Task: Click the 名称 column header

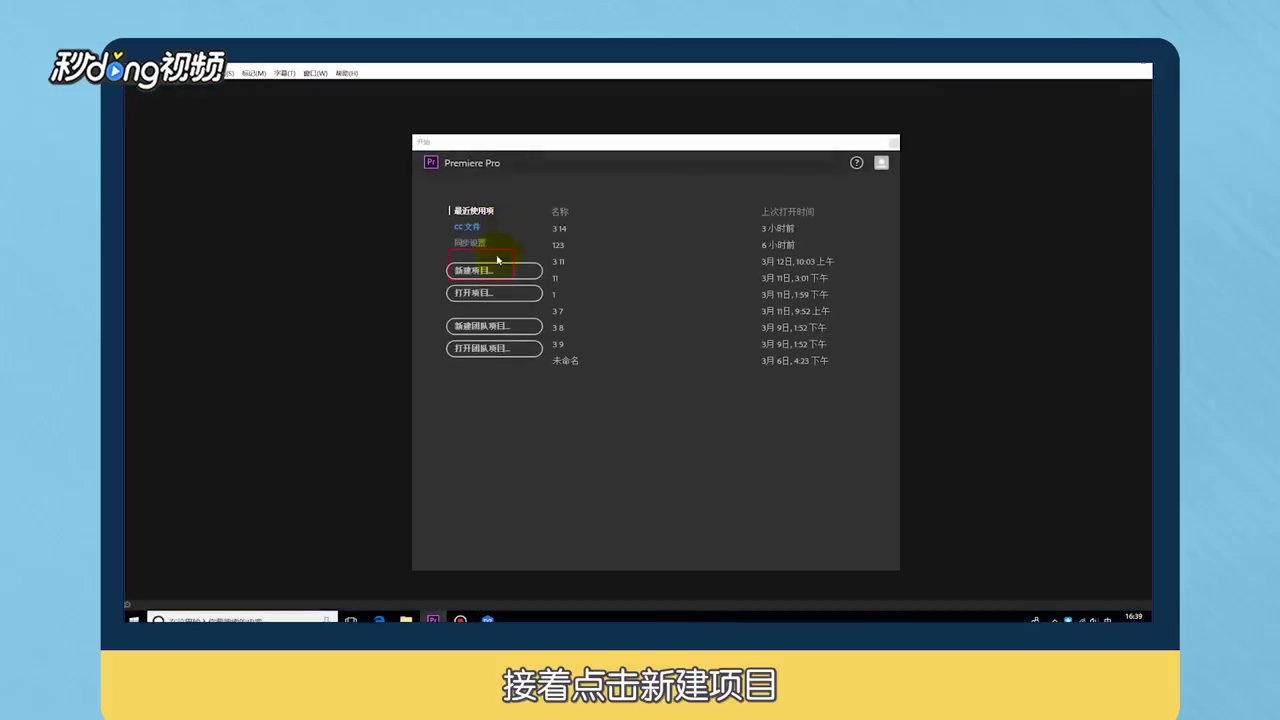Action: [x=560, y=212]
